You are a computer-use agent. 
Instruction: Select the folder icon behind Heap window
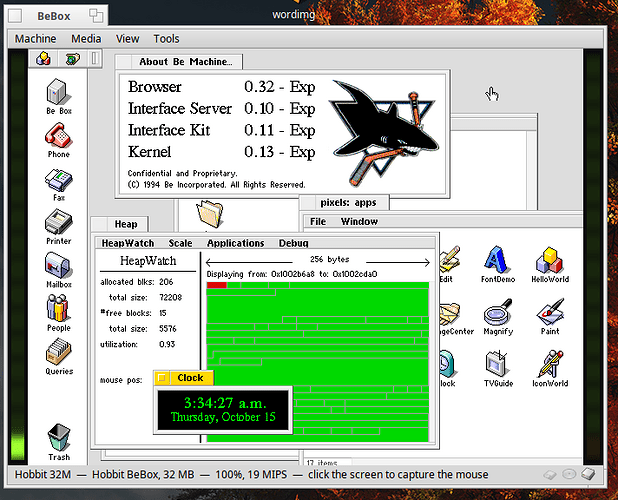coord(210,214)
